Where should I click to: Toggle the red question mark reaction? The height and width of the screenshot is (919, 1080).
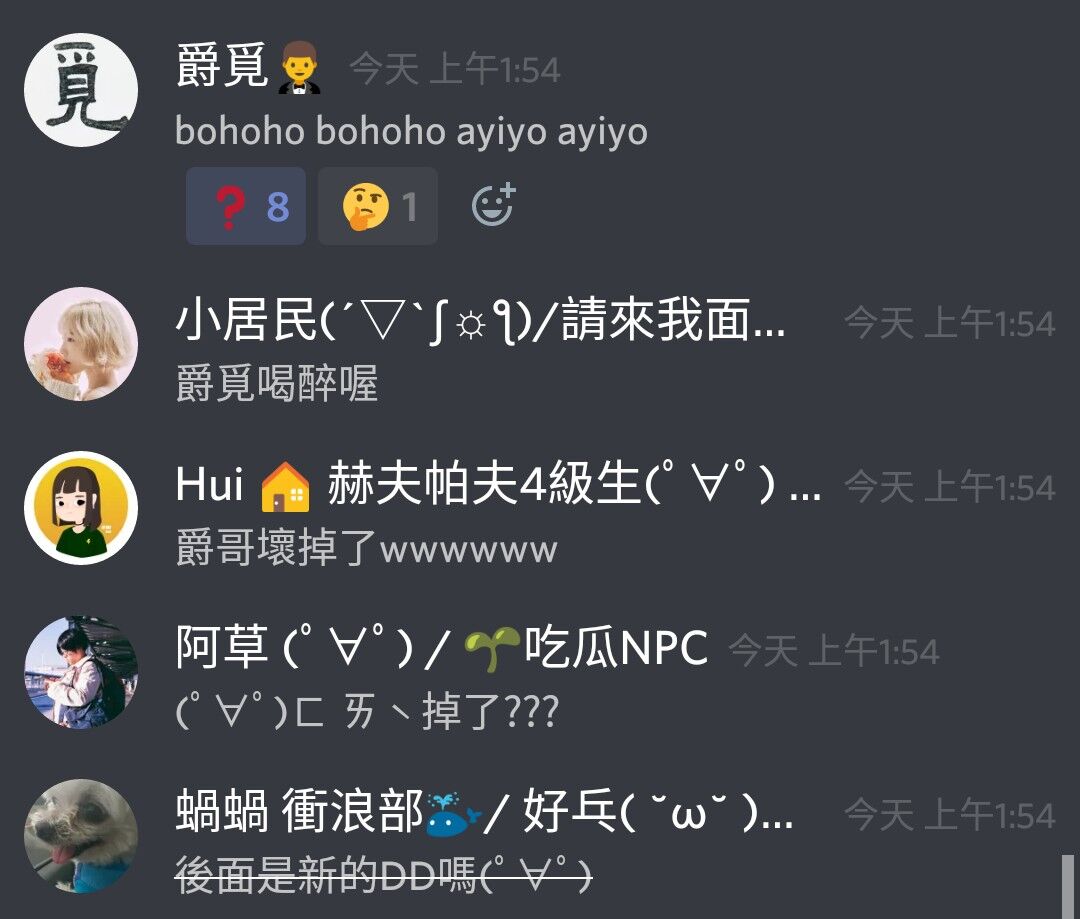pos(246,206)
